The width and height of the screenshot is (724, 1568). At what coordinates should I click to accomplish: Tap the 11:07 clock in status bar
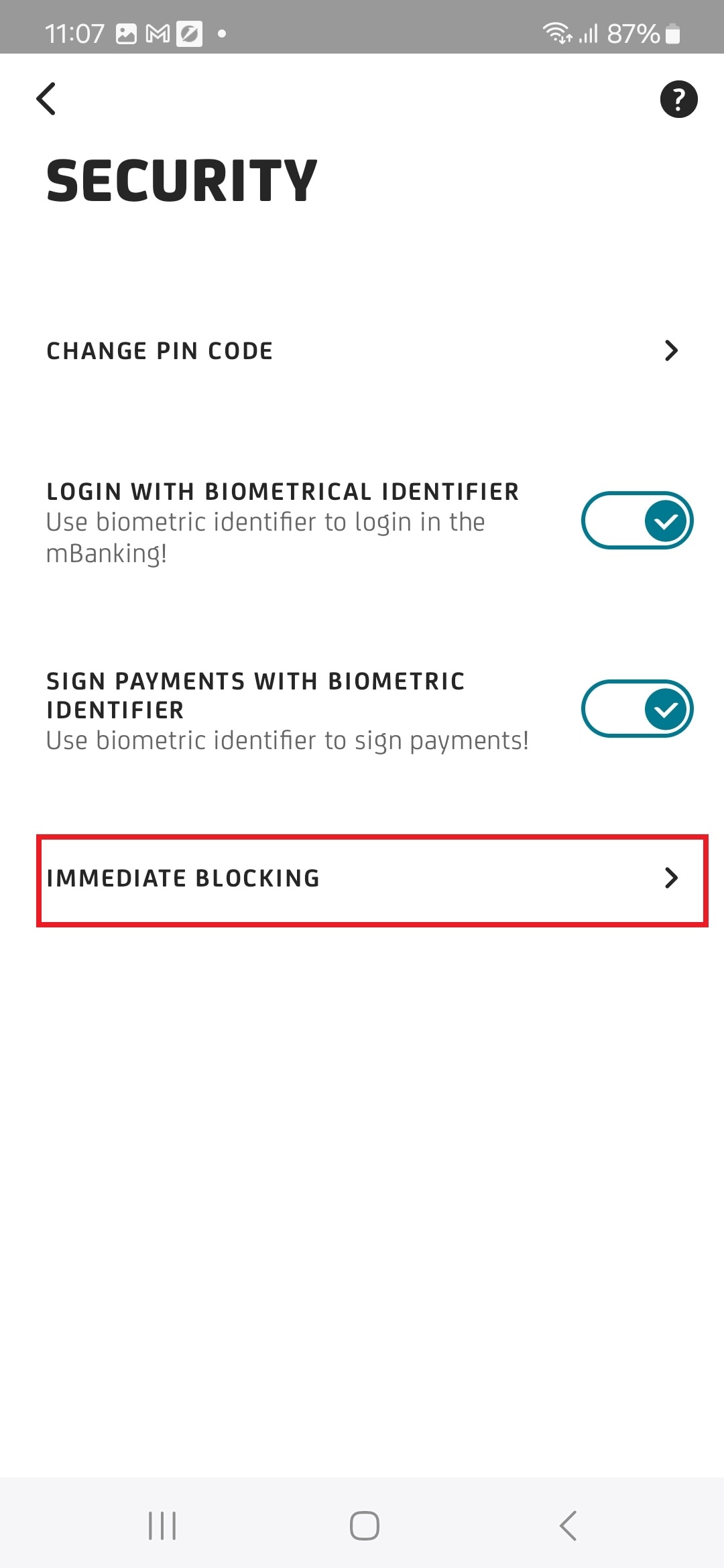coord(74,34)
